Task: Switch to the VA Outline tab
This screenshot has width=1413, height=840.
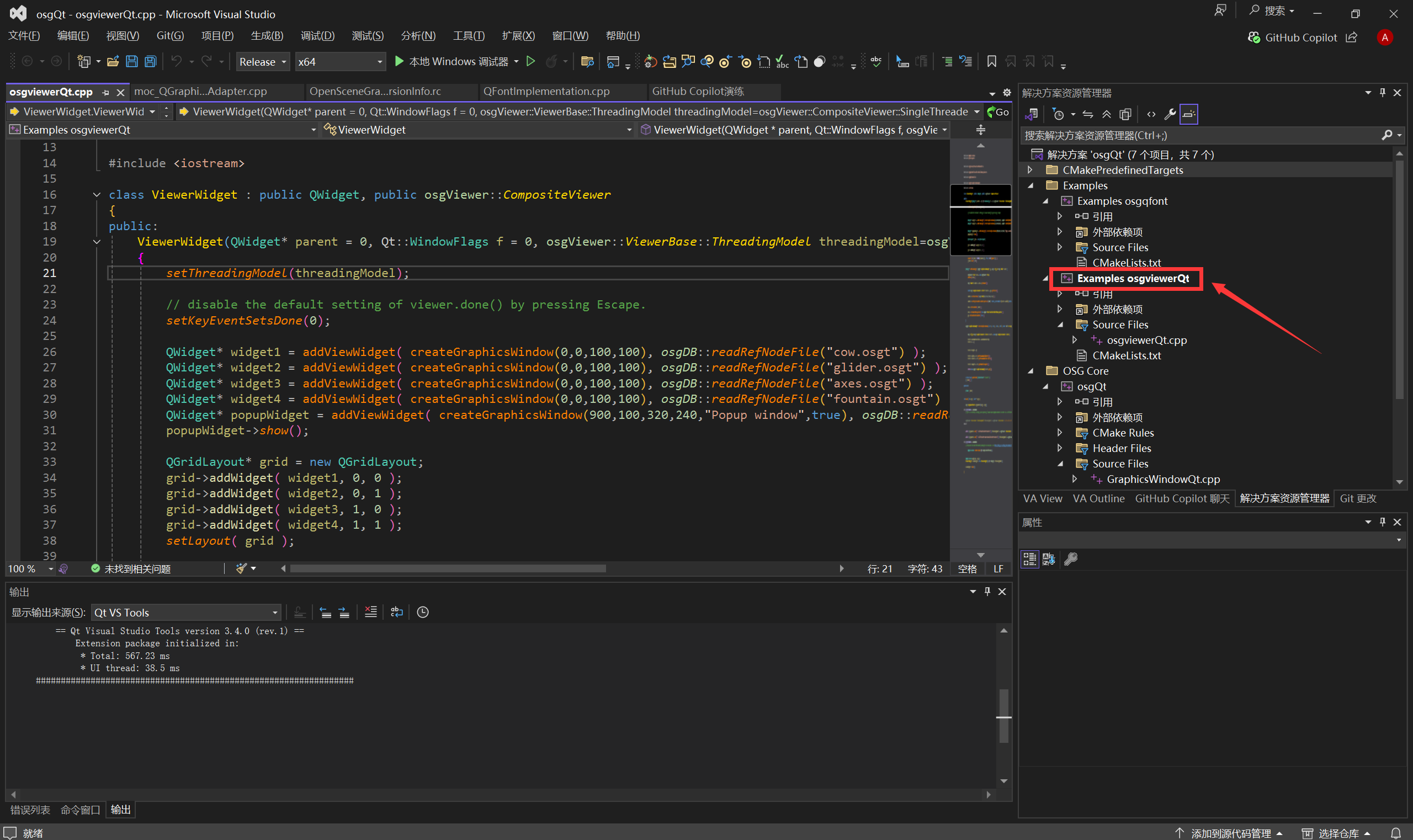Action: point(1098,499)
